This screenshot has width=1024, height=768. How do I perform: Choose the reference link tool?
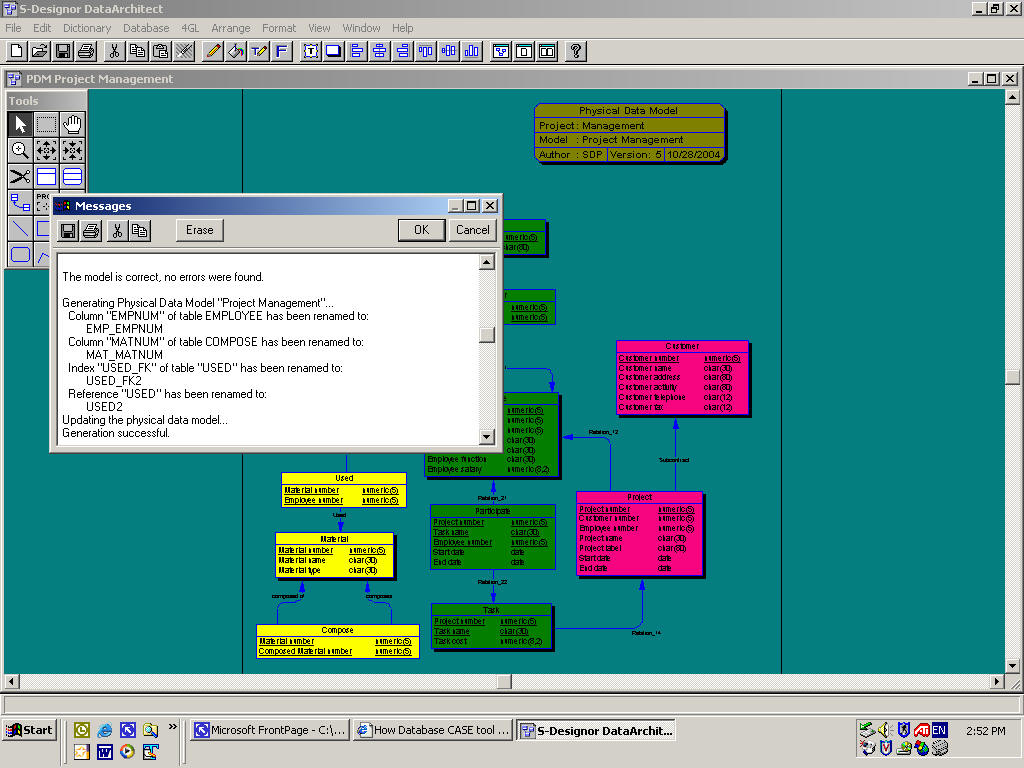20,203
